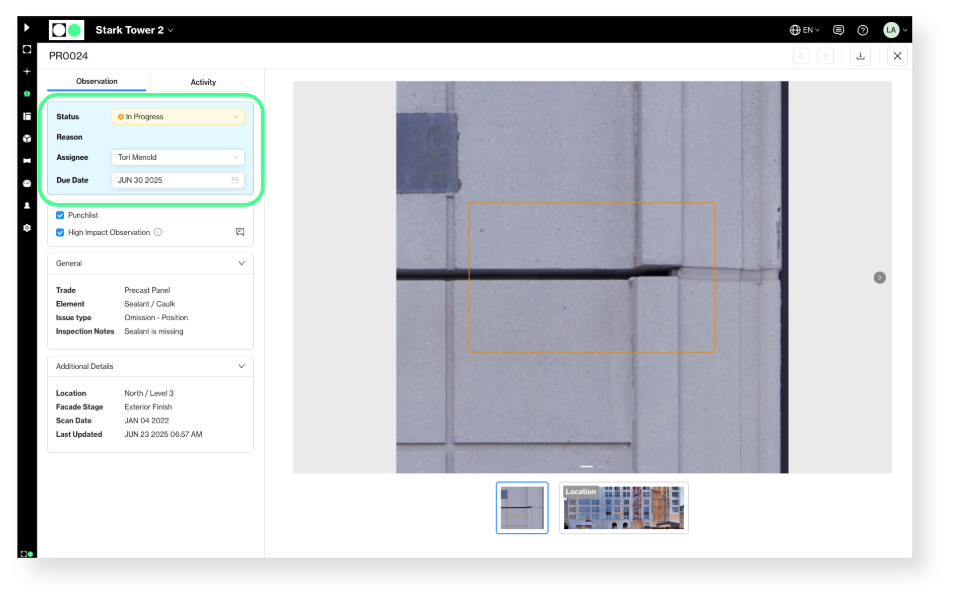Open the help question mark icon
The image size is (963, 594).
tap(863, 30)
